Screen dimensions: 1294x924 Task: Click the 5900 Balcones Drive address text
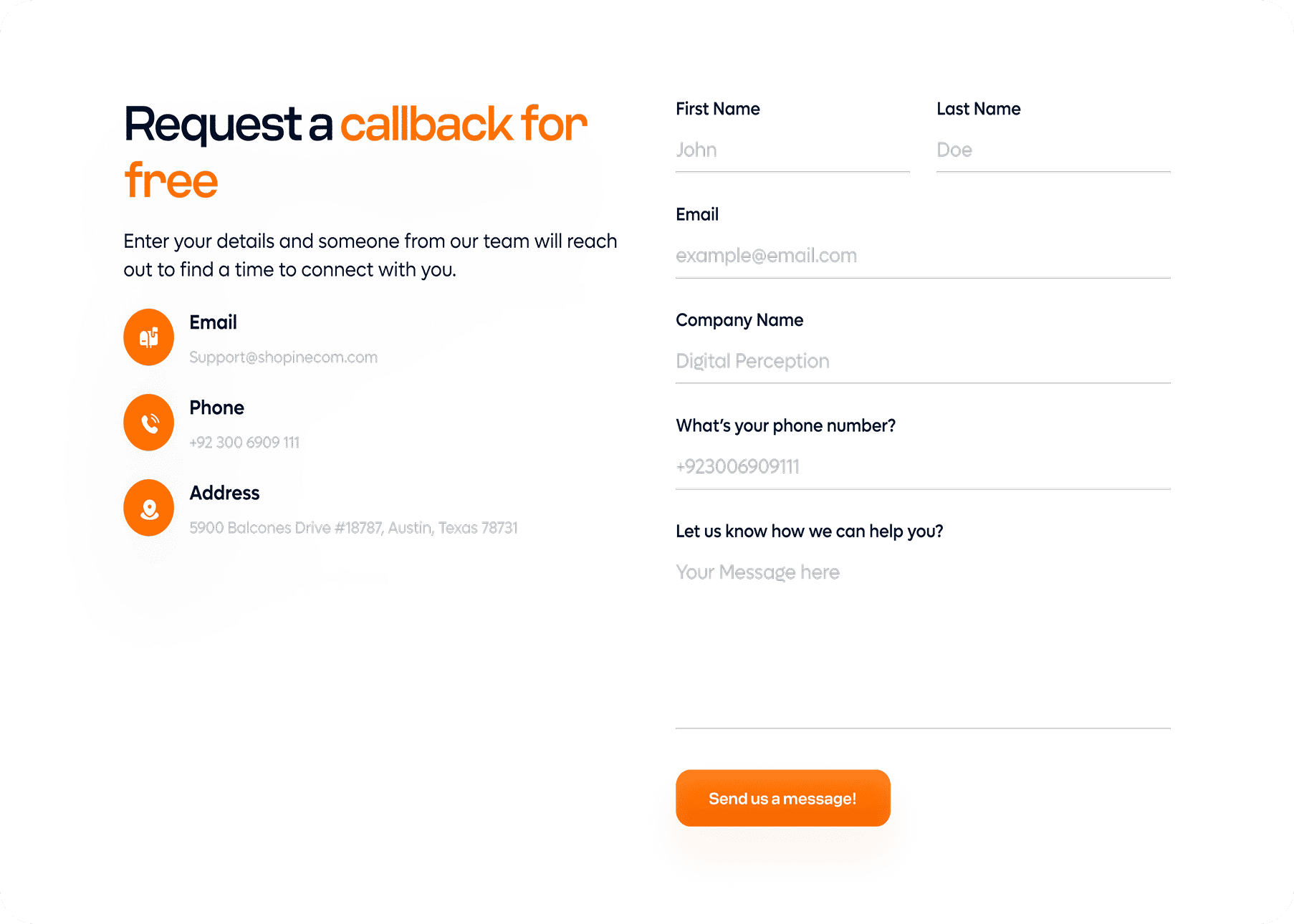(x=353, y=528)
